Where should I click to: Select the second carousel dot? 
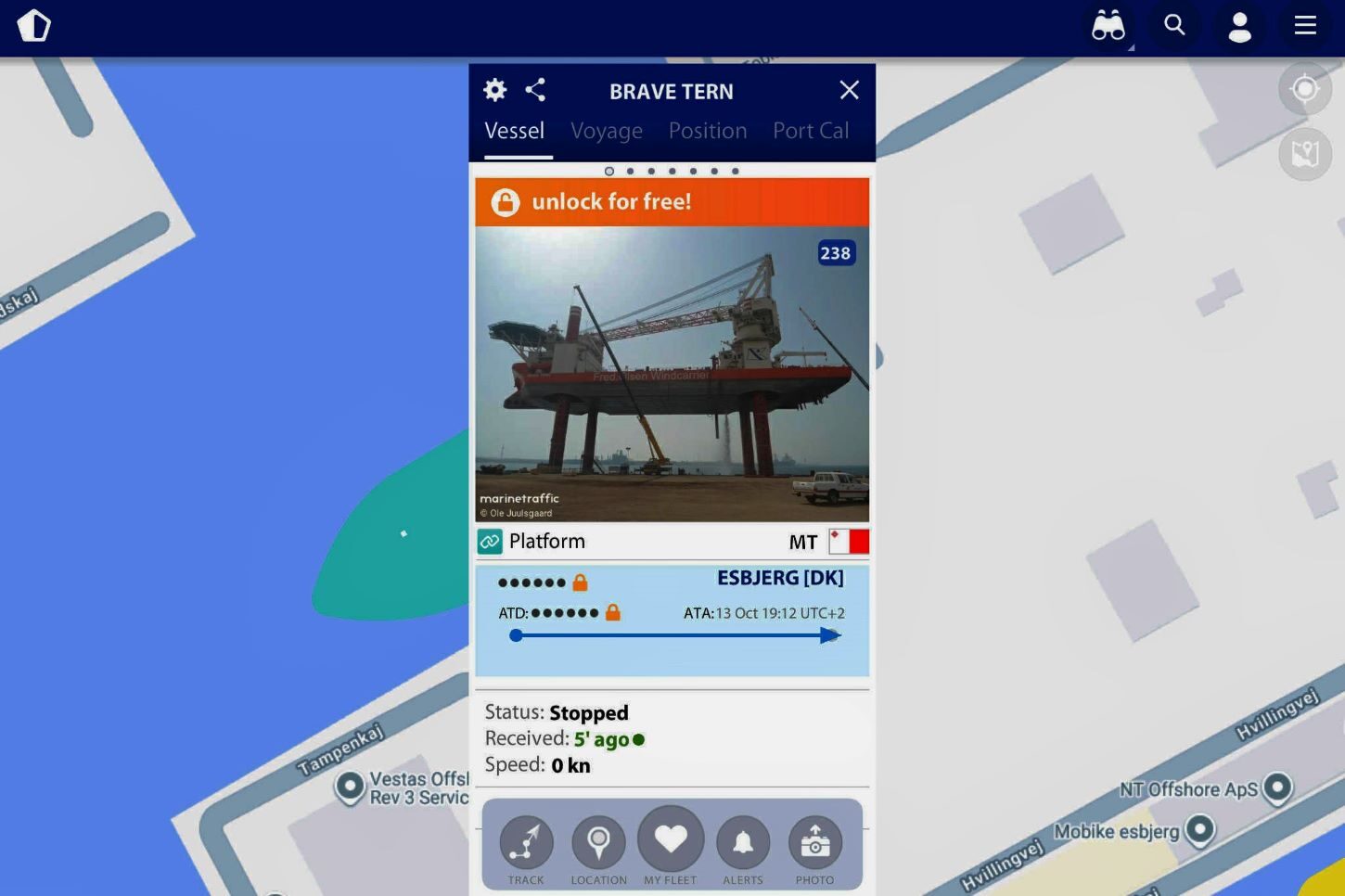pos(631,171)
